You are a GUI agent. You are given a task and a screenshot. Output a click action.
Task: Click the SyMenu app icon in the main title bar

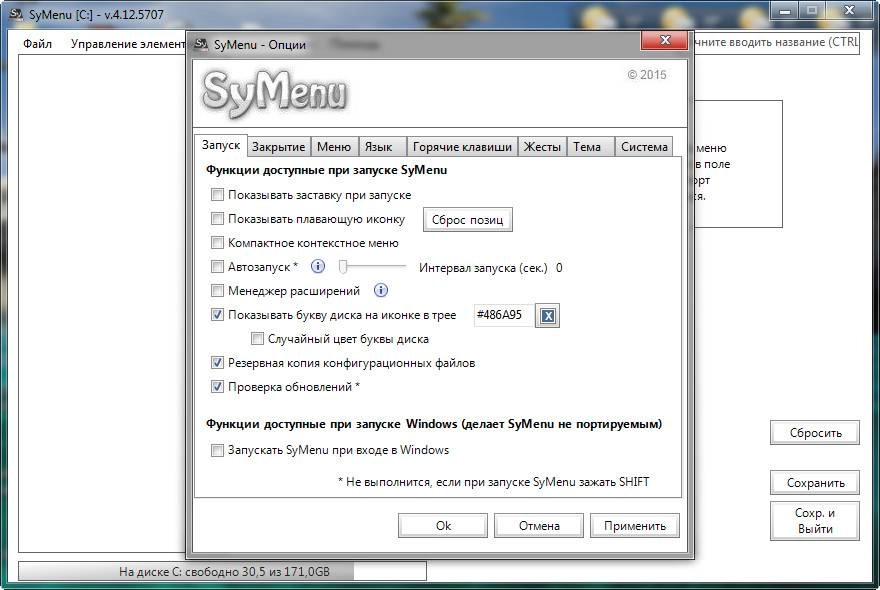[16, 14]
